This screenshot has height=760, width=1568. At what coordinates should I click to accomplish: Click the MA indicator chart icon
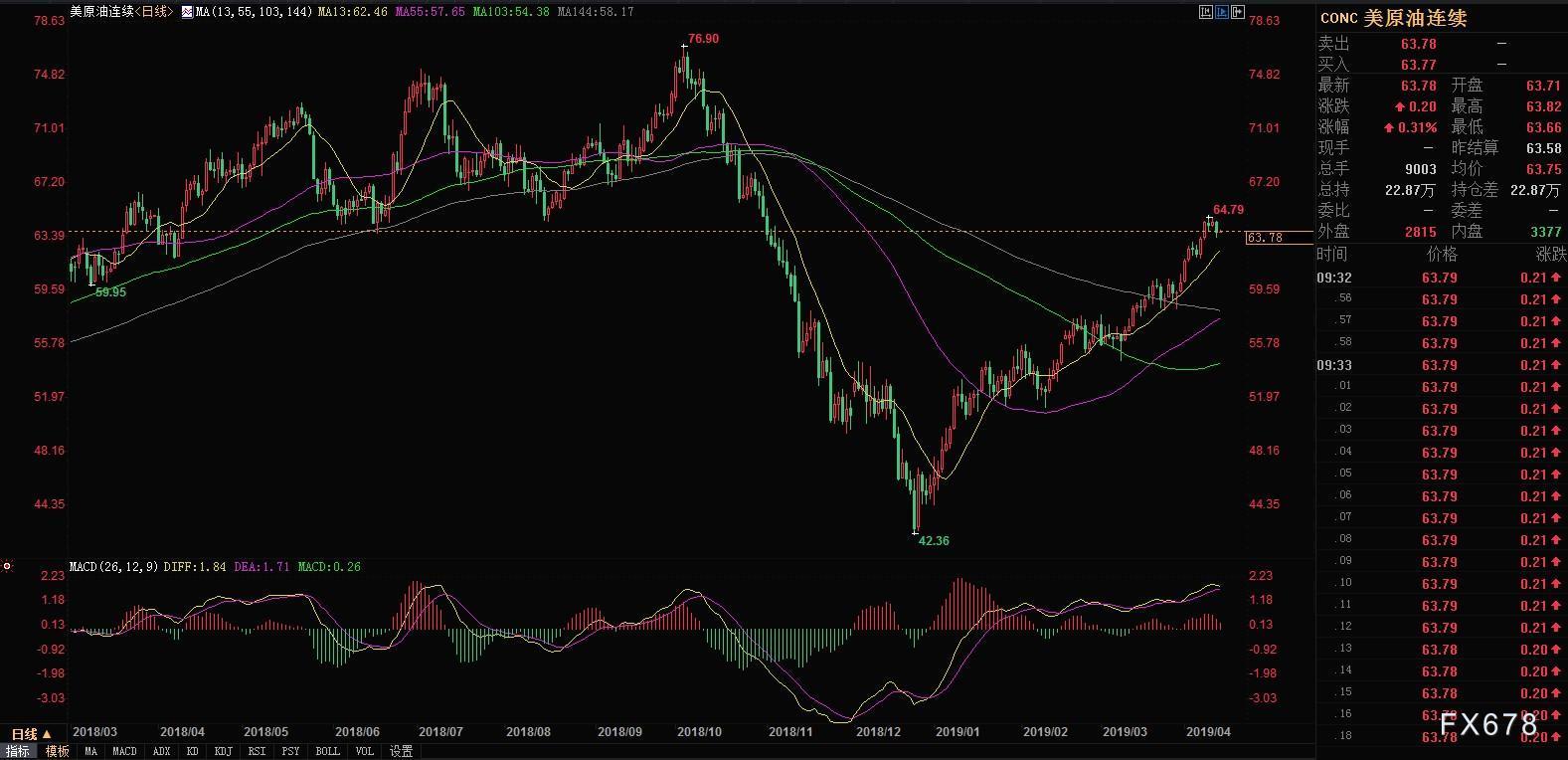[x=187, y=12]
